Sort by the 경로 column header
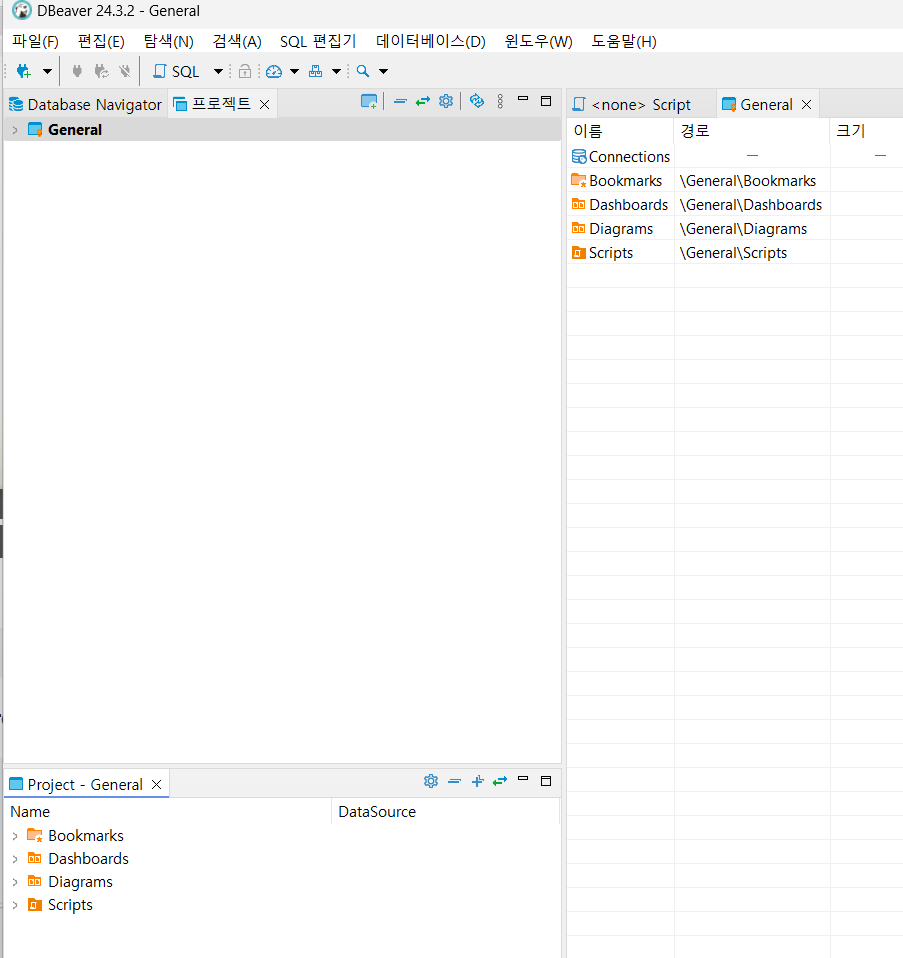 [x=751, y=131]
